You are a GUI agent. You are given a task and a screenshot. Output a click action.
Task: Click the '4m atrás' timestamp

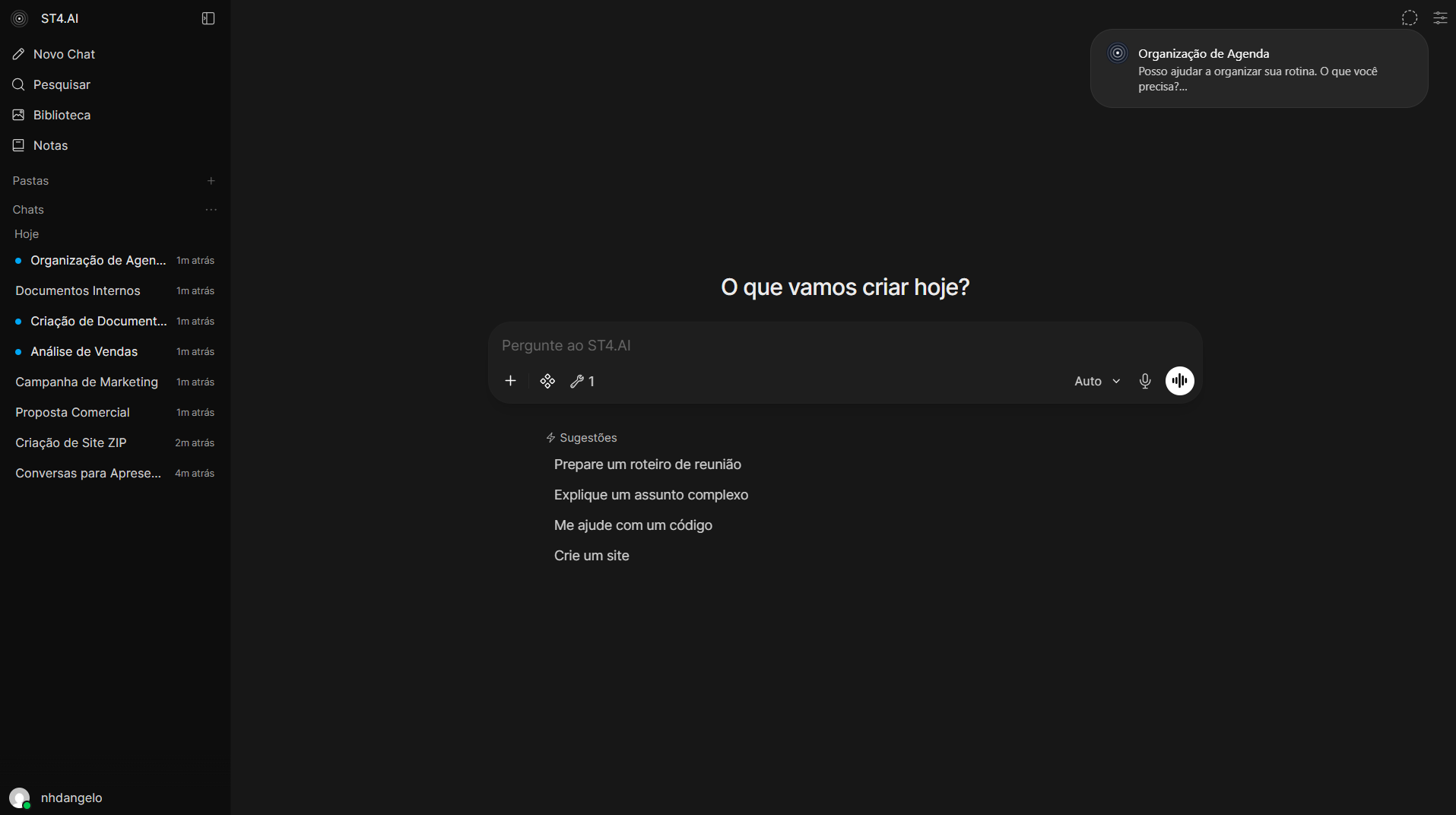point(195,473)
